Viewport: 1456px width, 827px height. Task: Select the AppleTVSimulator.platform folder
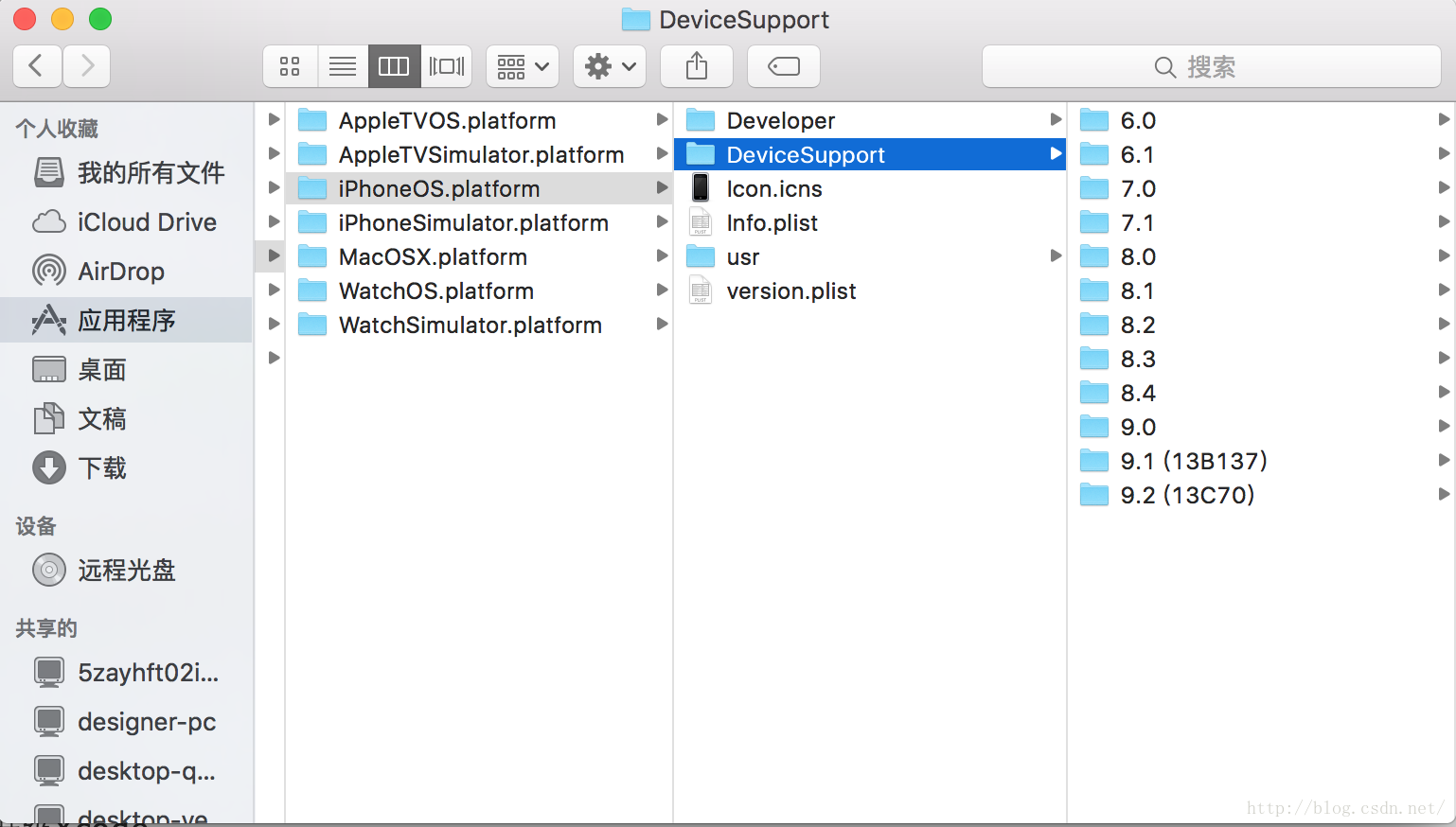[479, 154]
